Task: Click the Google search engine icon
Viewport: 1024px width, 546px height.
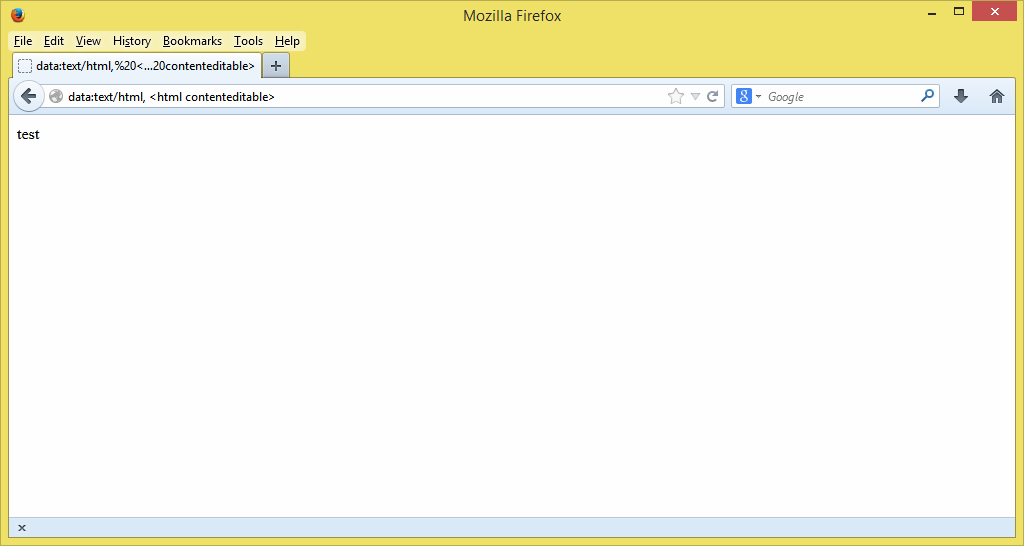Action: [744, 97]
